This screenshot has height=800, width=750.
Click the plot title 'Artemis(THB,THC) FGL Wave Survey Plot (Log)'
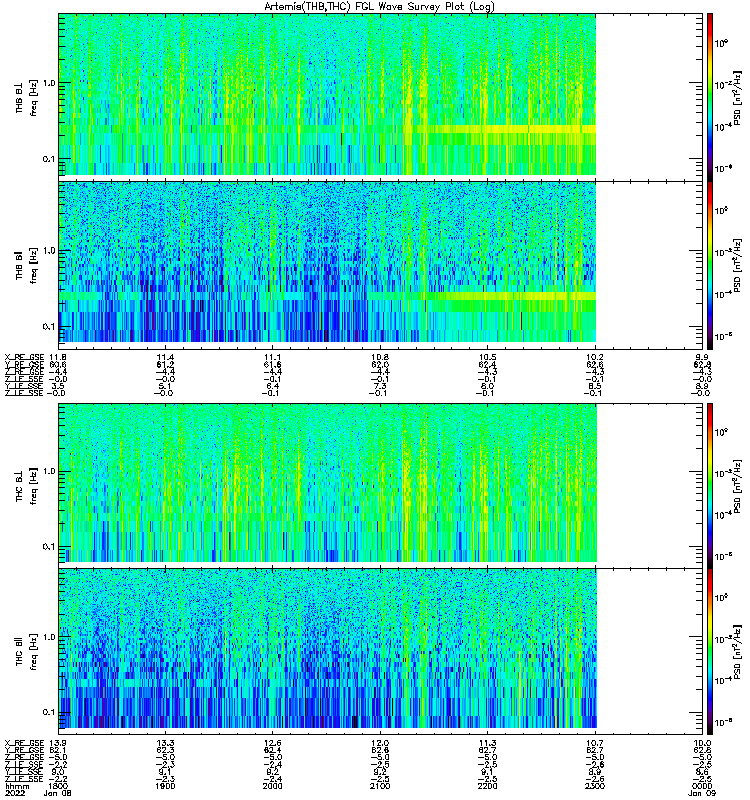click(379, 6)
